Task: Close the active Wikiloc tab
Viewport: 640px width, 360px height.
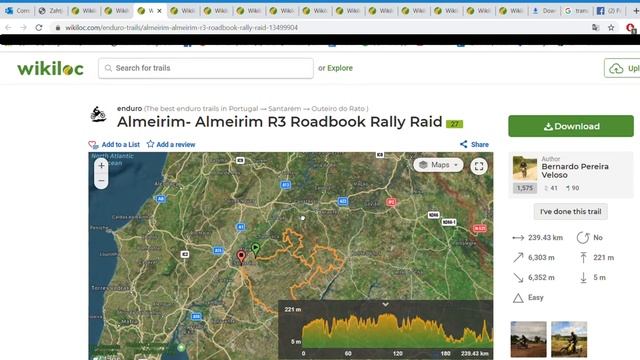Action: tap(159, 11)
